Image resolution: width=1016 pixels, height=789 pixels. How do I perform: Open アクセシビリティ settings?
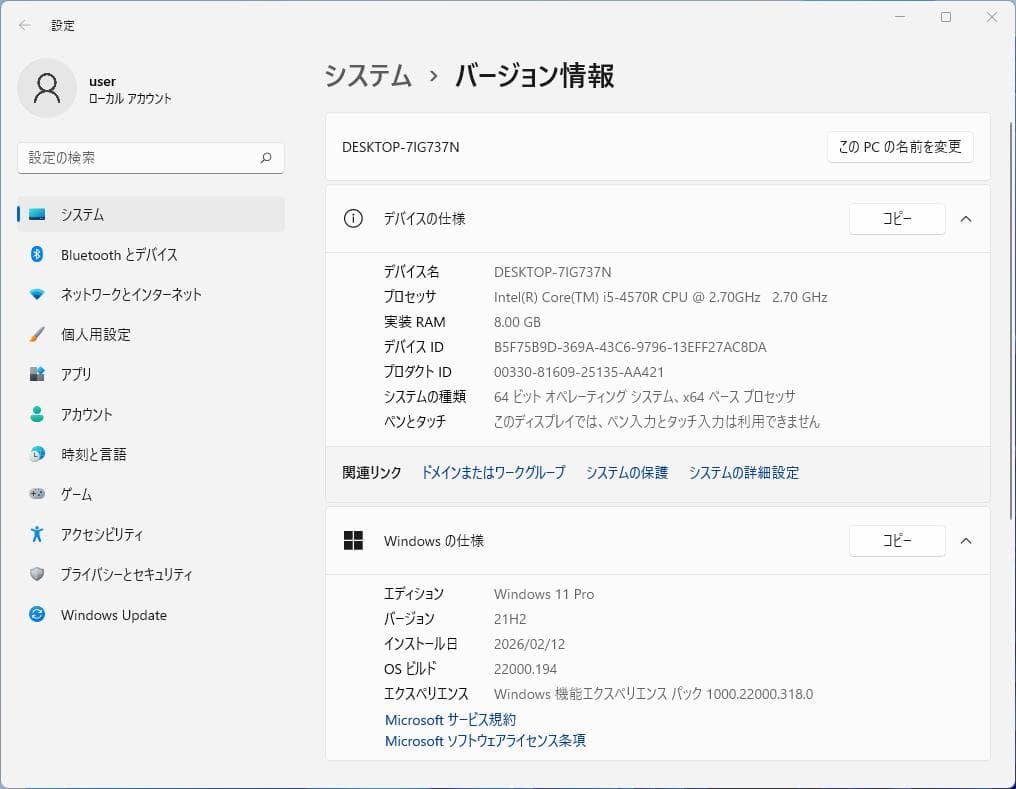coord(150,534)
